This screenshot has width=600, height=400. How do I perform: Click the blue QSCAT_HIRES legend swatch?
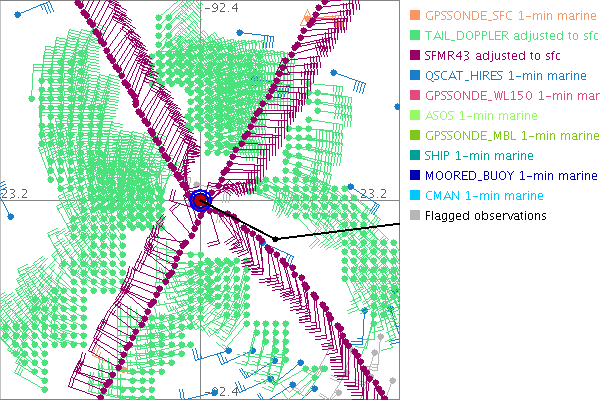412,75
